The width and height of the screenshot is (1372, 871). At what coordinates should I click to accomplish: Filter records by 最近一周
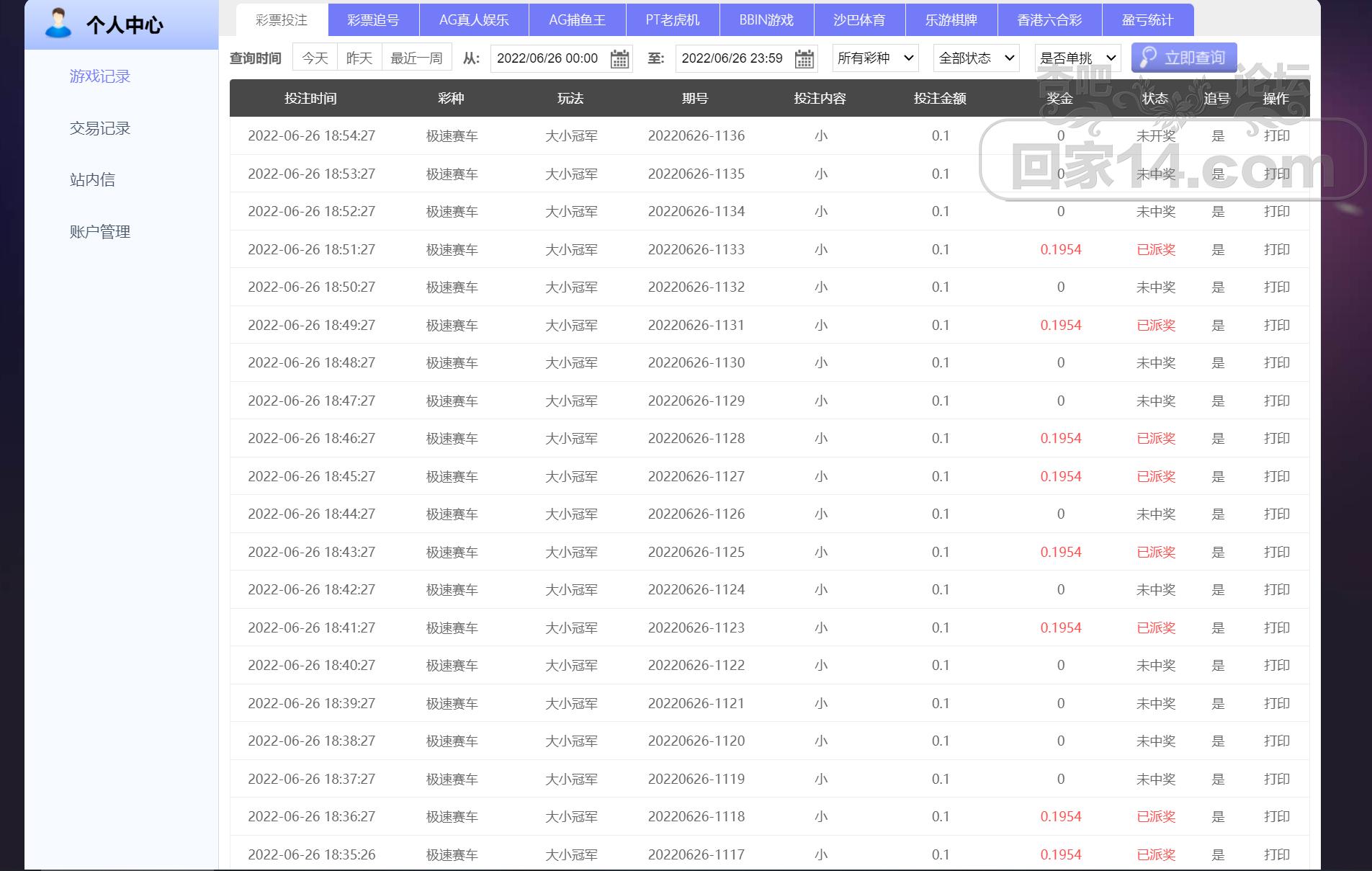[x=416, y=58]
